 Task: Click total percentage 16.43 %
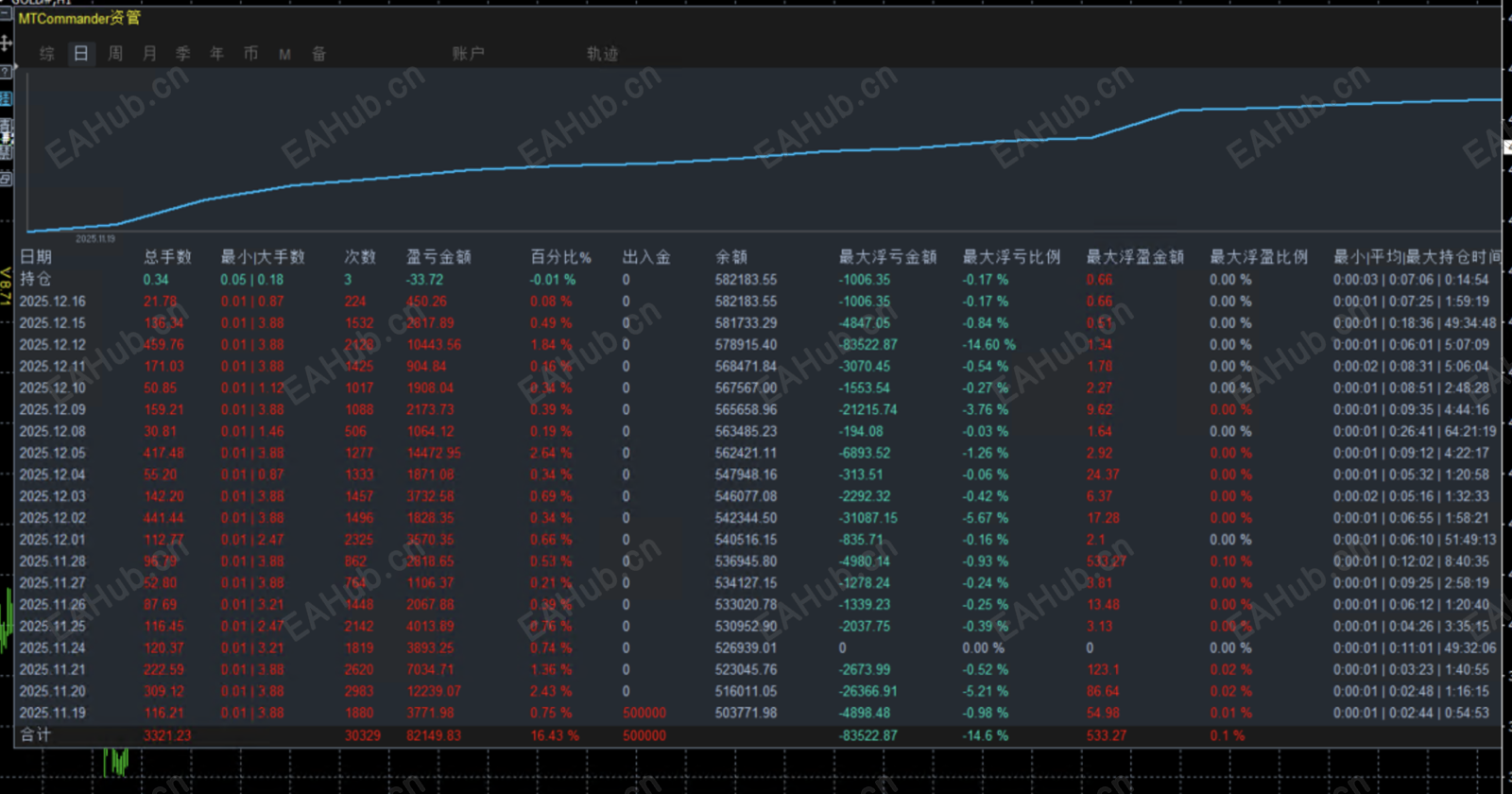click(x=555, y=735)
